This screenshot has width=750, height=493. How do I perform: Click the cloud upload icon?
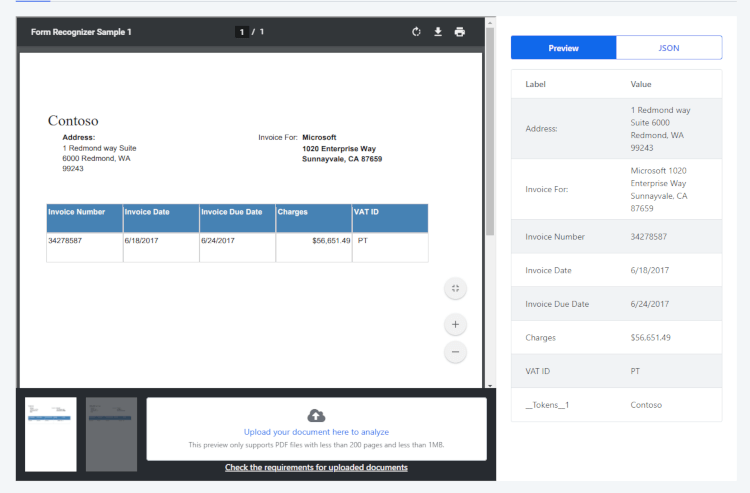[316, 416]
